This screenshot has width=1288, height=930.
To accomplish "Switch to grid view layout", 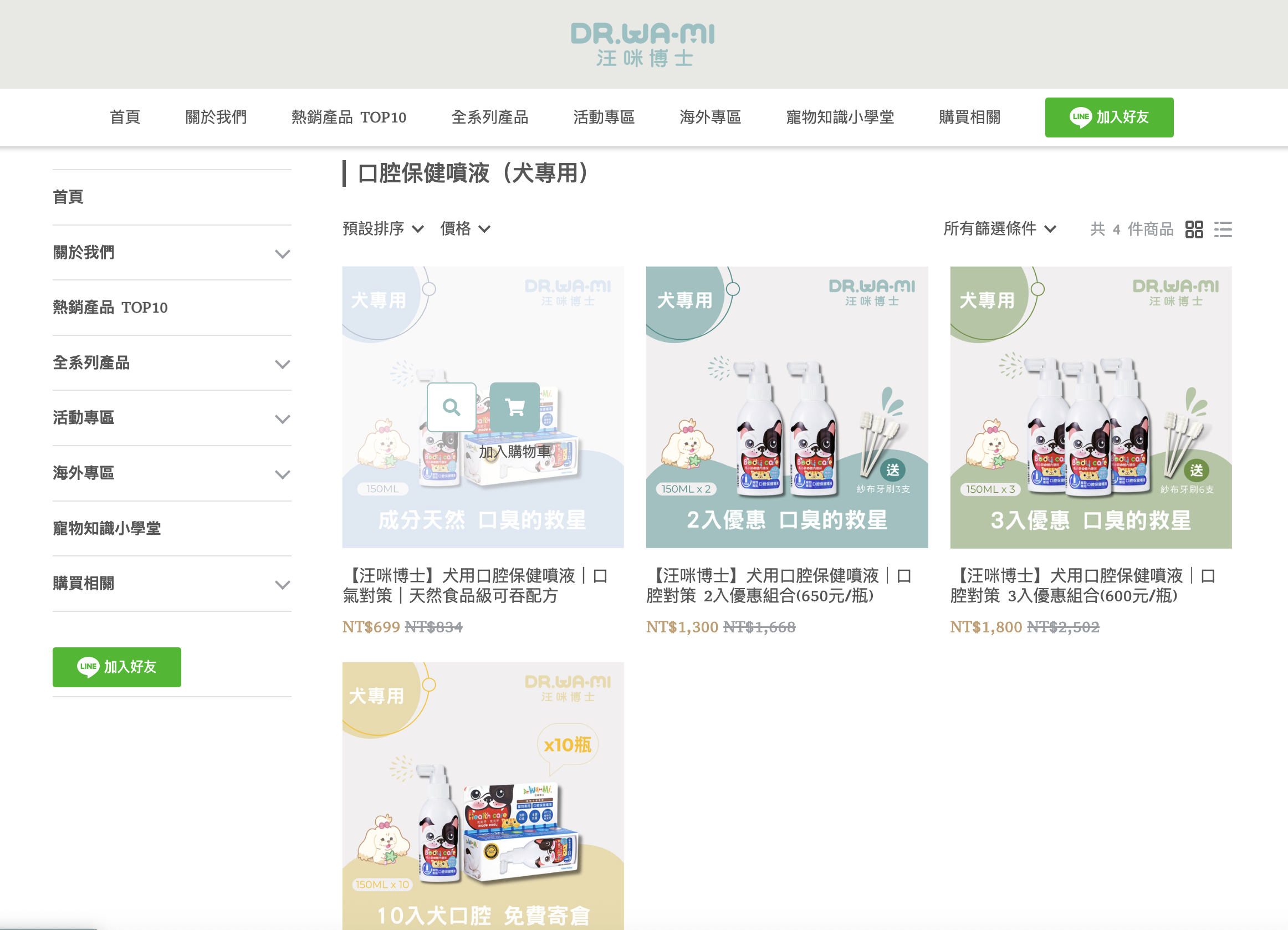I will tap(1194, 229).
